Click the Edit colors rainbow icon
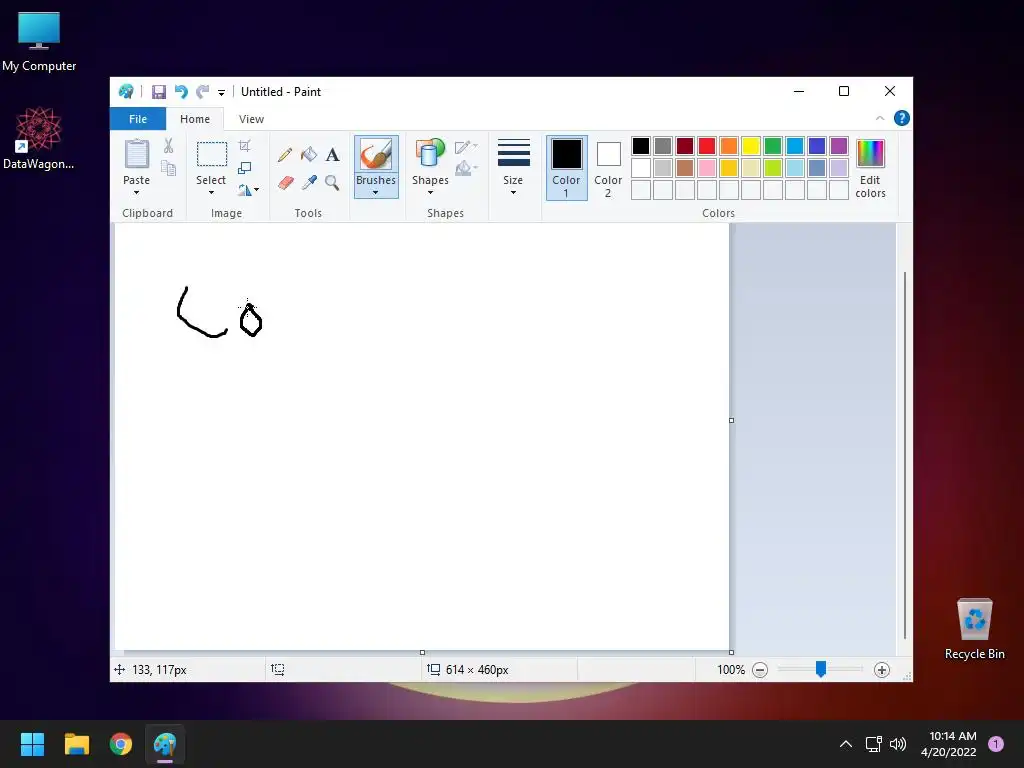 (x=870, y=154)
